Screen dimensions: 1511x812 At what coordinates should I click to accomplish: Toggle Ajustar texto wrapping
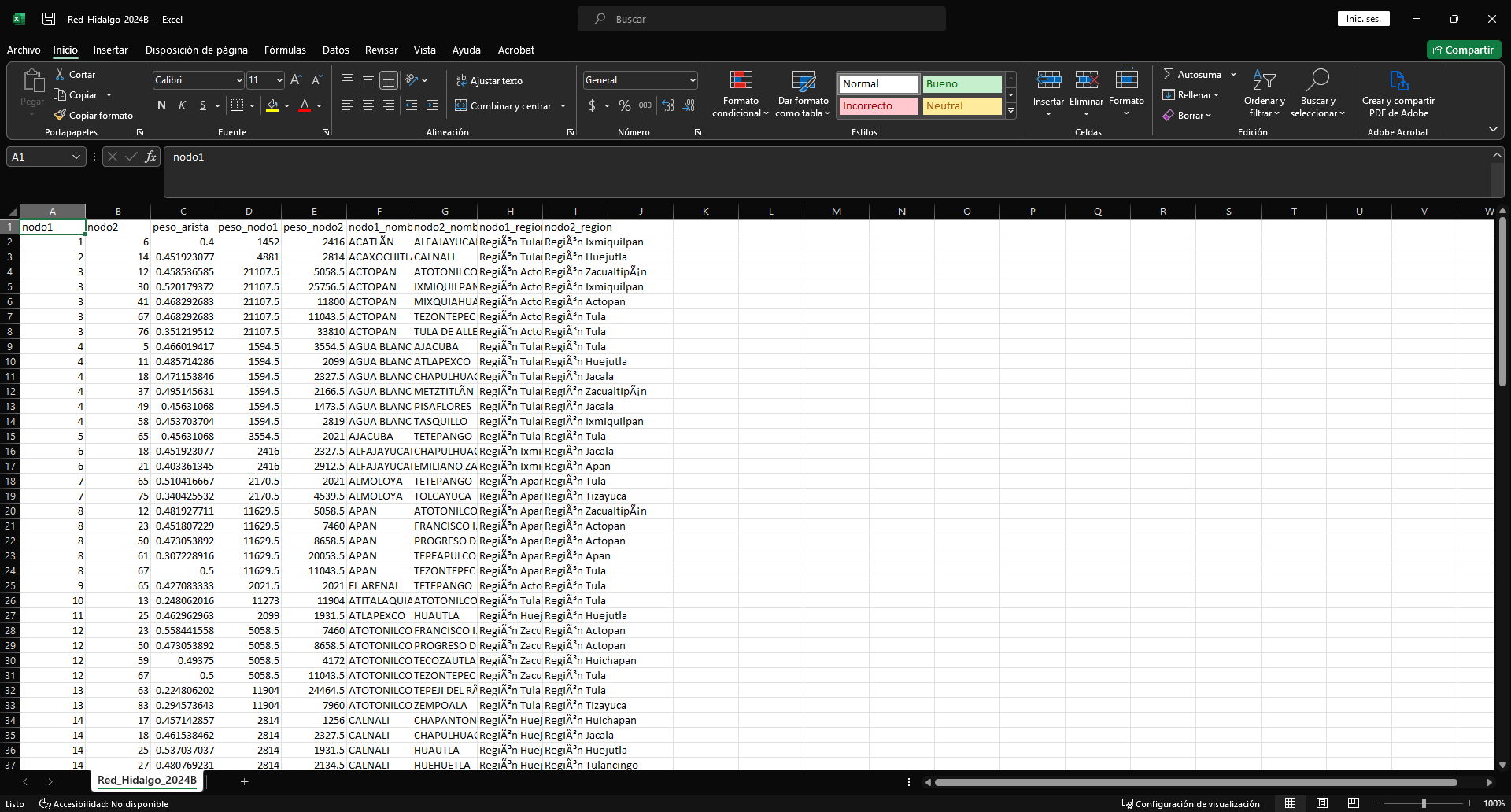tap(489, 80)
